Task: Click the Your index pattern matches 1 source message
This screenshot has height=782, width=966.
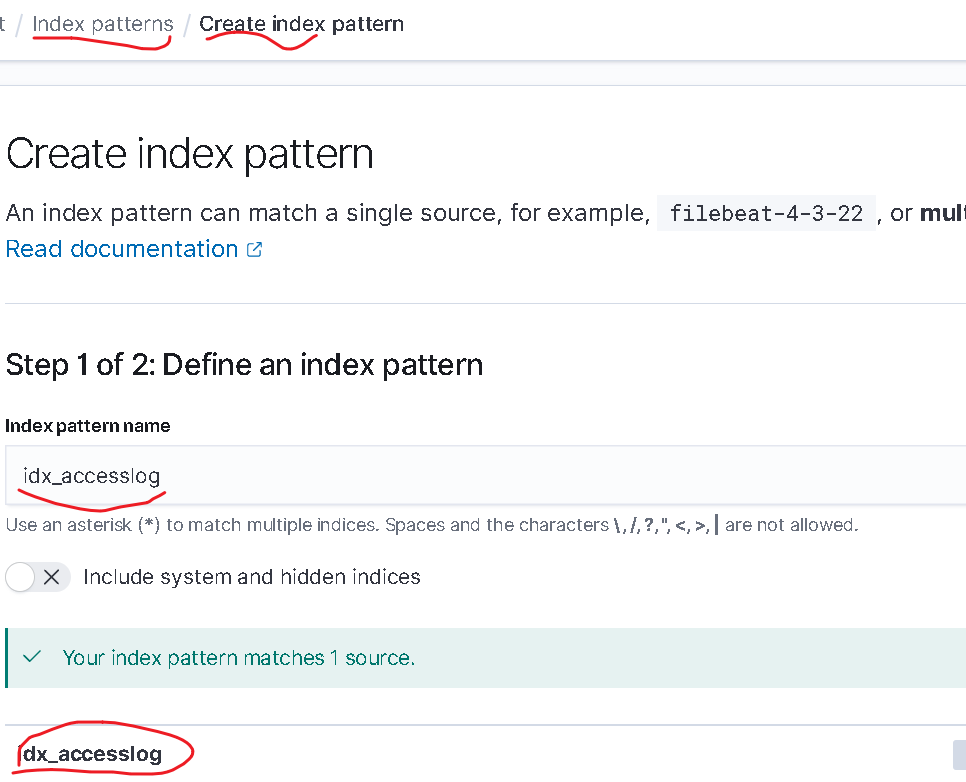Action: click(238, 658)
